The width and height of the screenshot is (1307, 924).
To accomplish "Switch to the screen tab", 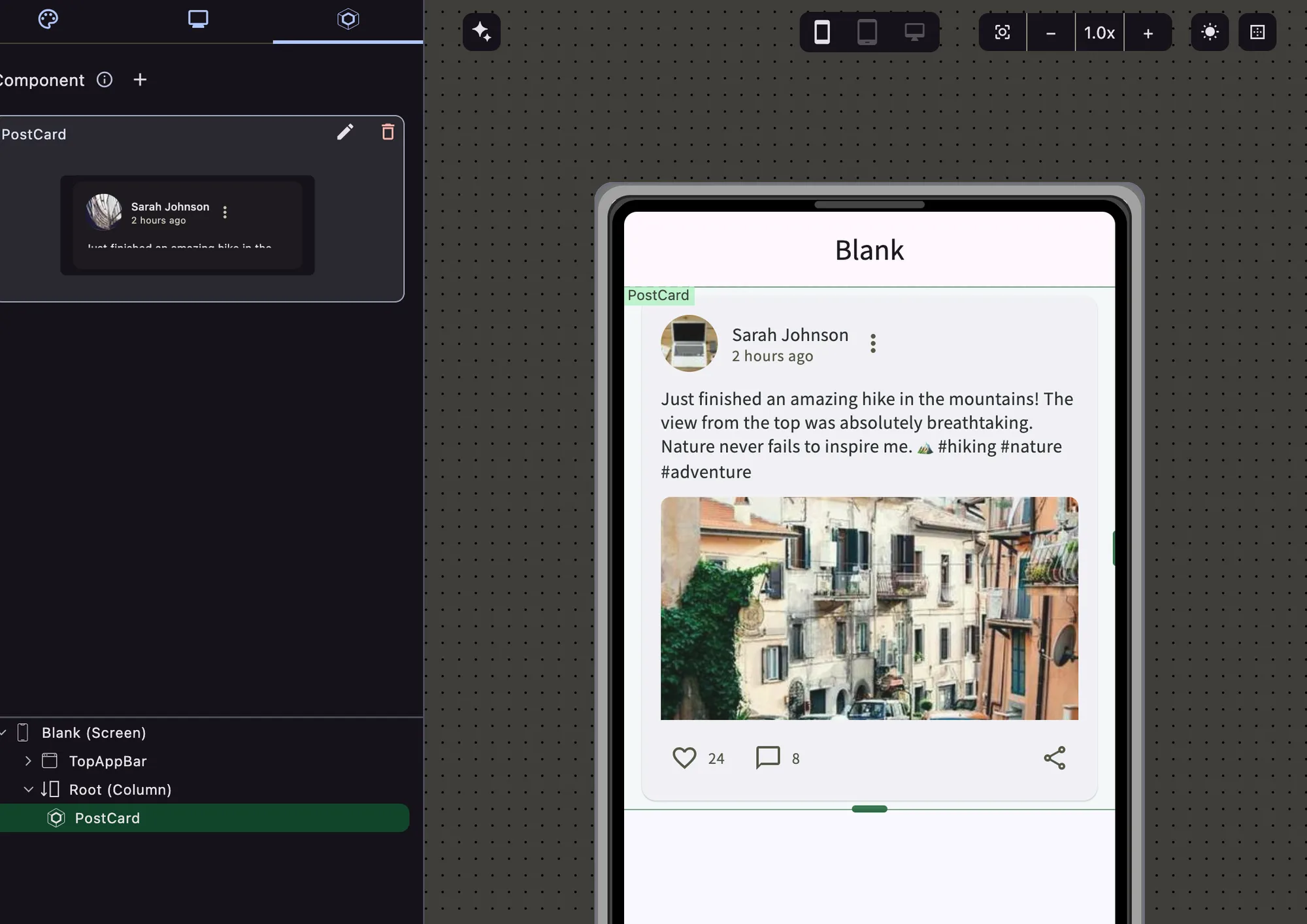I will pyautogui.click(x=198, y=19).
